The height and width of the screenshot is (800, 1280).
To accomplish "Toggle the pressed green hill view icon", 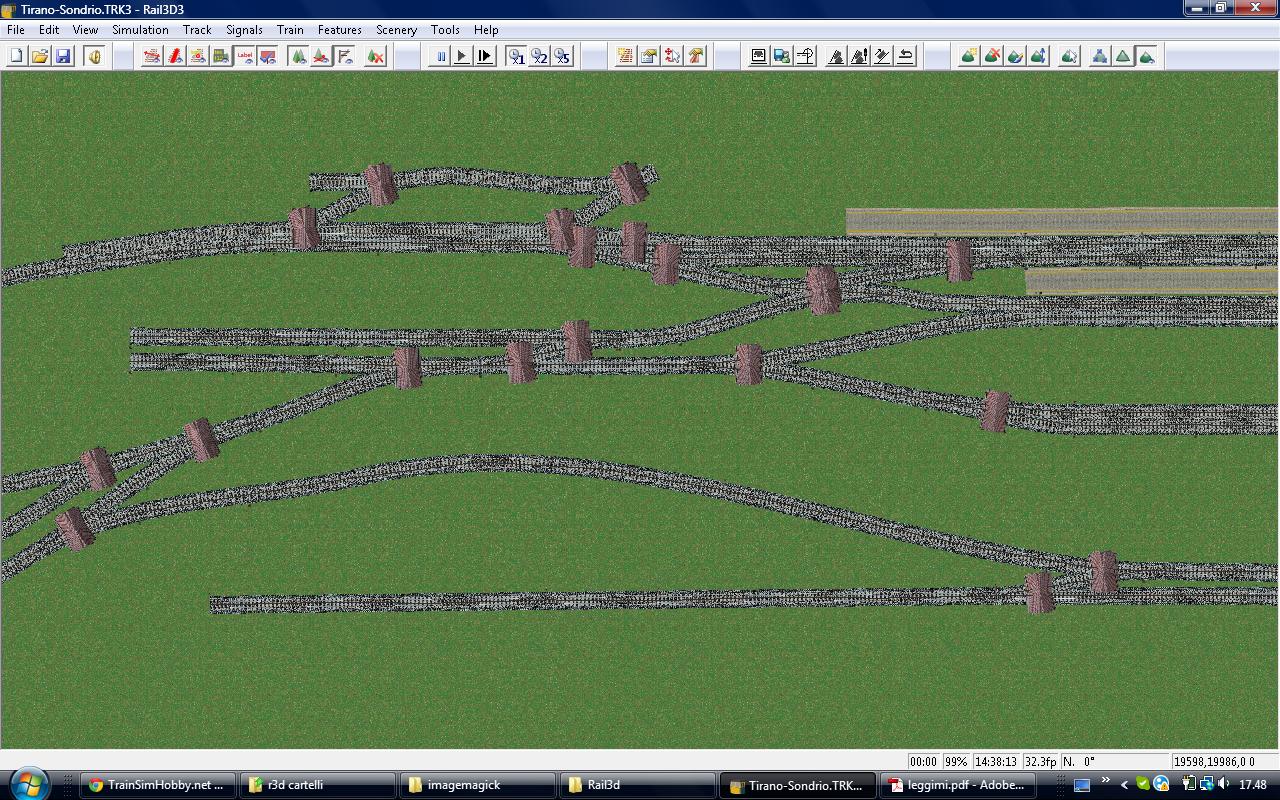I will click(1146, 56).
